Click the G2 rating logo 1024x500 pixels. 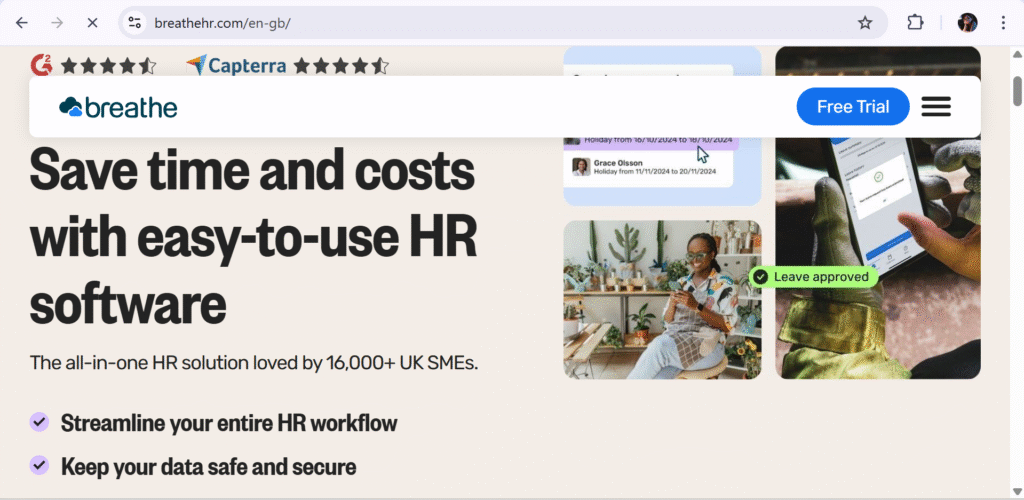pyautogui.click(x=41, y=65)
